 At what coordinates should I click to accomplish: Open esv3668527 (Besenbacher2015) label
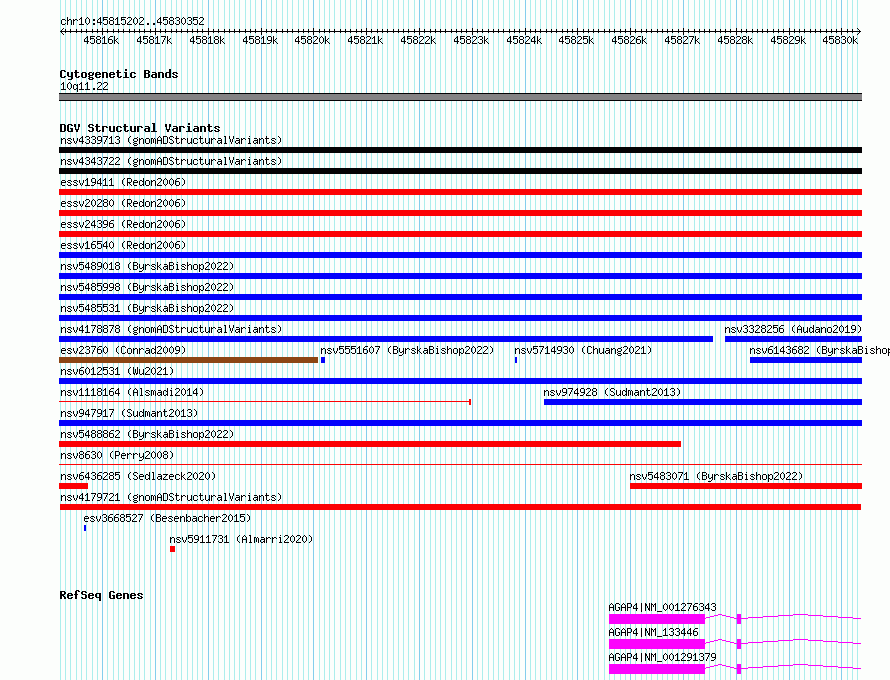coord(167,518)
